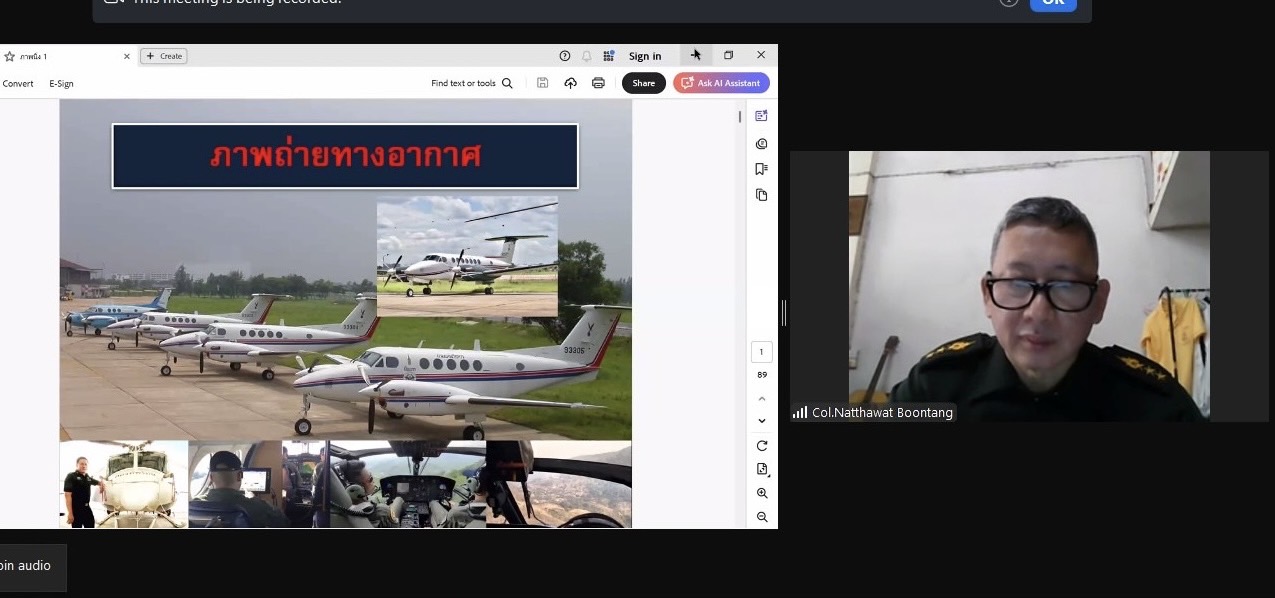Open the Adobe apps grid icon
The image size is (1275, 598).
pyautogui.click(x=608, y=56)
